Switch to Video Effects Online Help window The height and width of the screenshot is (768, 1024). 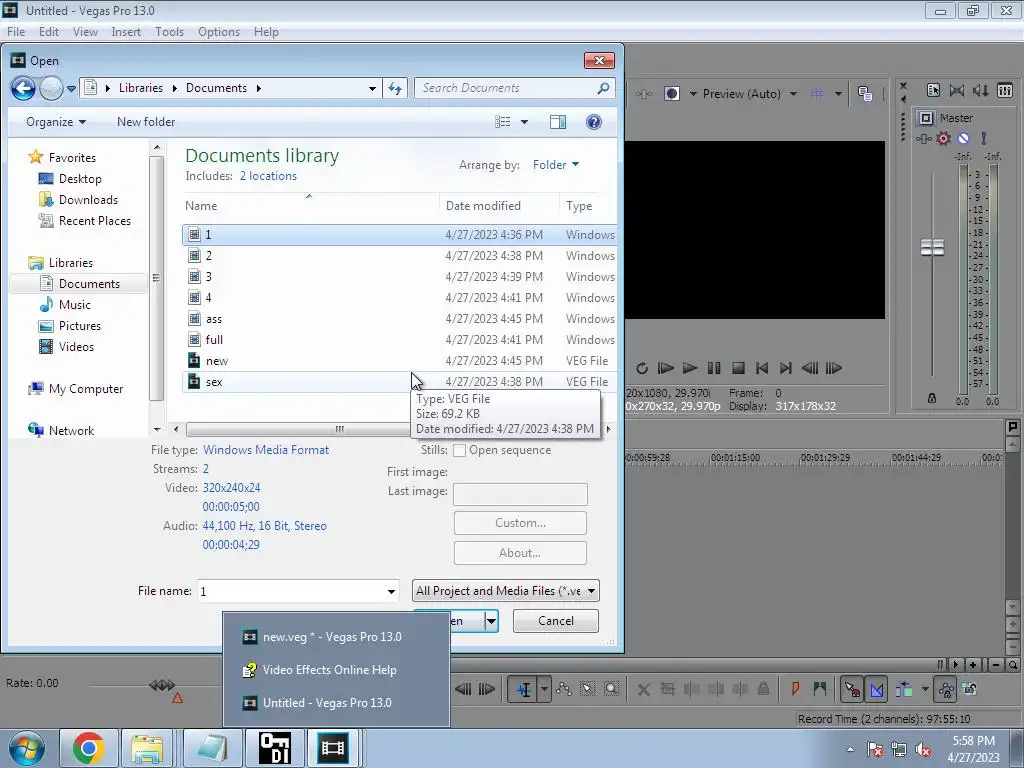[x=336, y=670]
